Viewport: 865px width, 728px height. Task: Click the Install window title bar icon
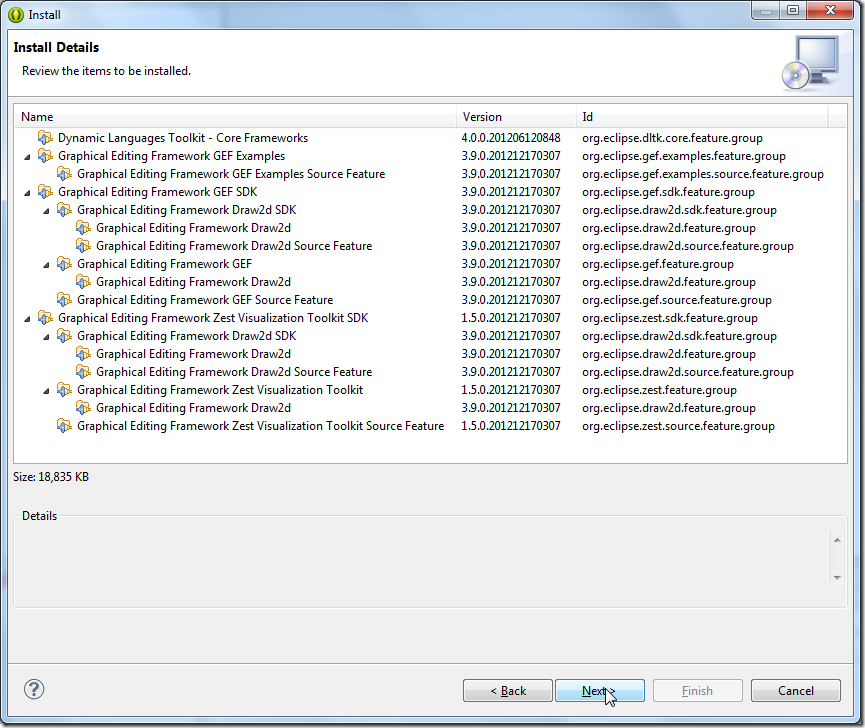pyautogui.click(x=16, y=15)
